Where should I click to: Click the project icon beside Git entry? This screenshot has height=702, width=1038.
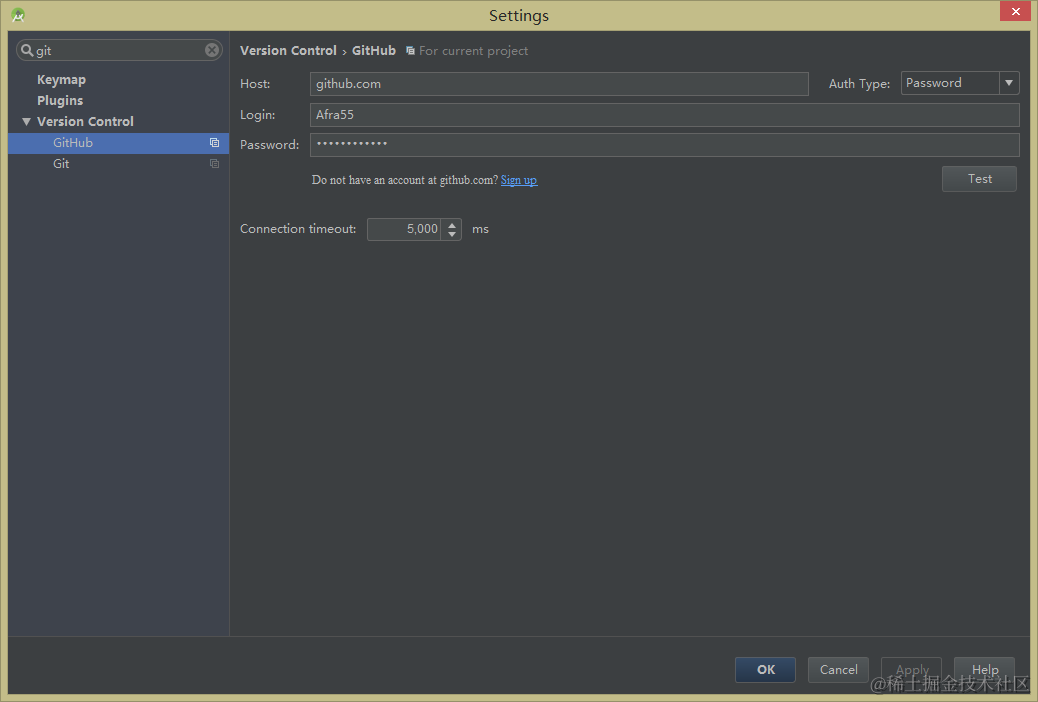pos(214,163)
